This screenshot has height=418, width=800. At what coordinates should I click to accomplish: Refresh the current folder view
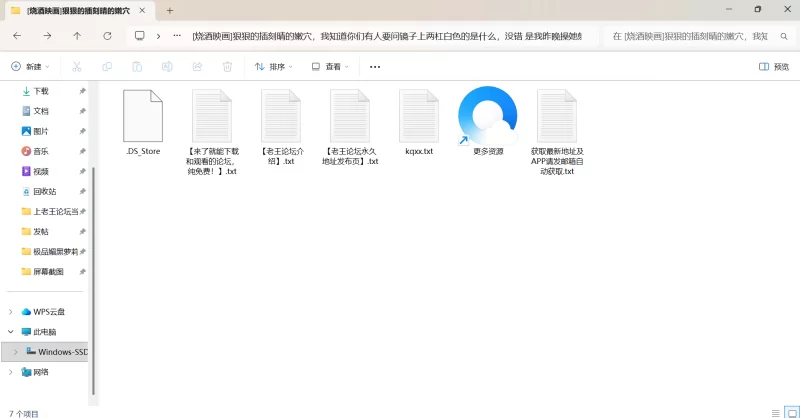[107, 35]
